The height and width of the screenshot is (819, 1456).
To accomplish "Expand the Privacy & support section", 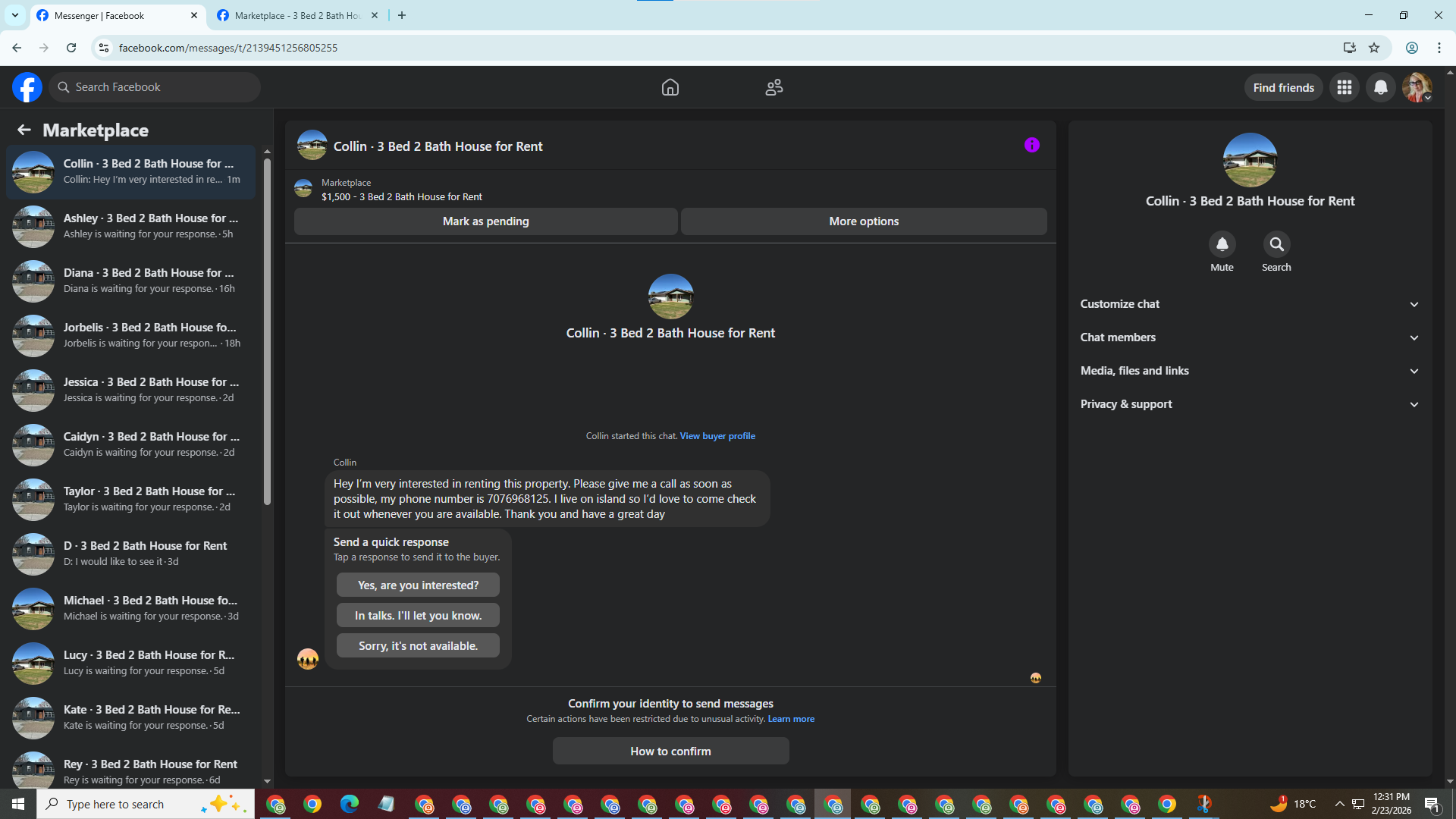I will pos(1249,404).
